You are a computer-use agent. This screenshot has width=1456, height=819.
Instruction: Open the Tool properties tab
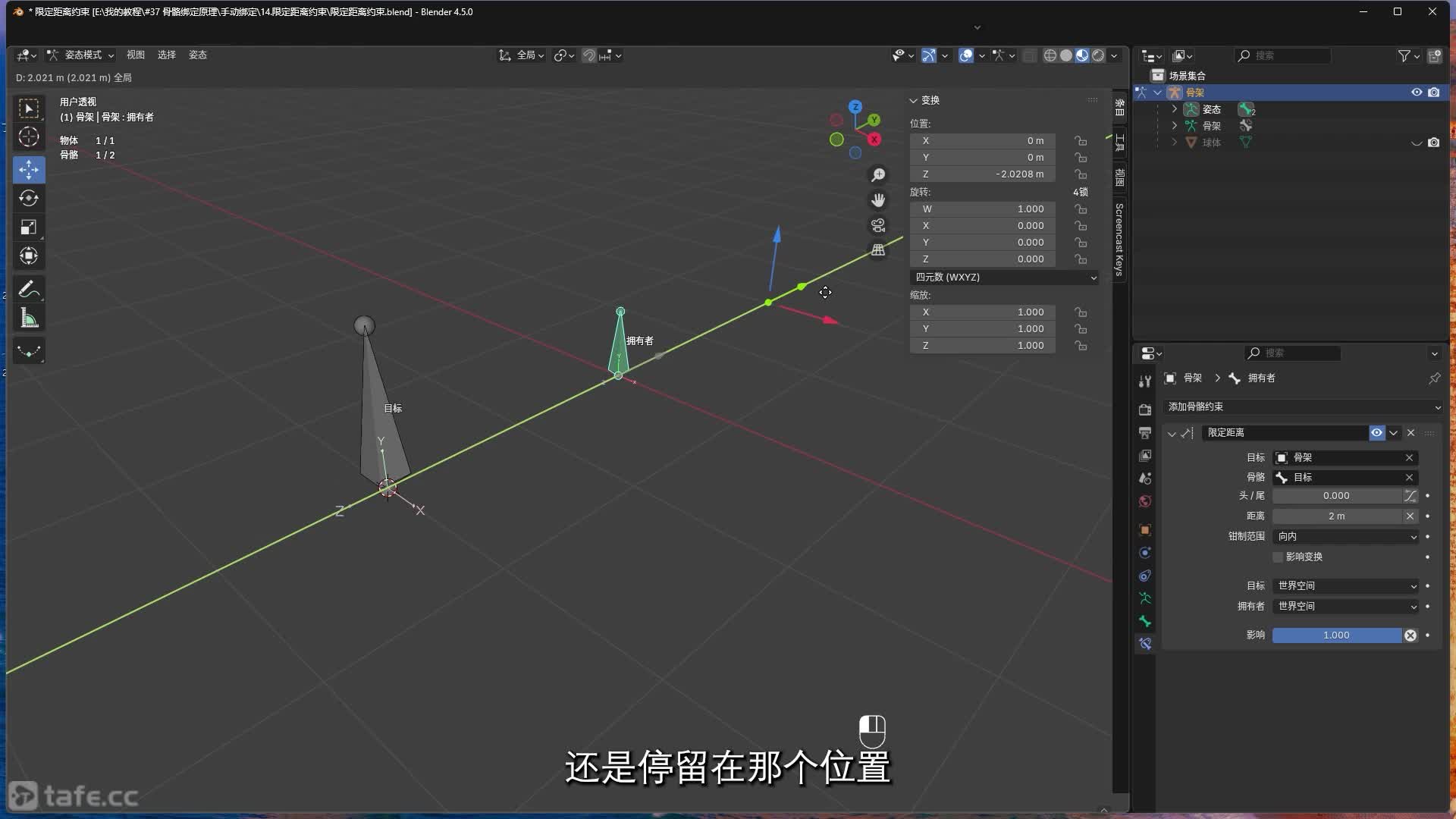pos(1145,381)
